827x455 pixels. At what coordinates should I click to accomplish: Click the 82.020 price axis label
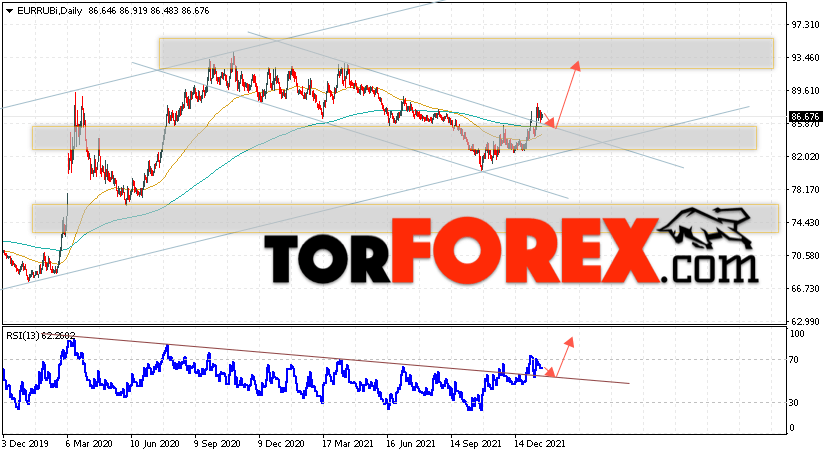[805, 157]
